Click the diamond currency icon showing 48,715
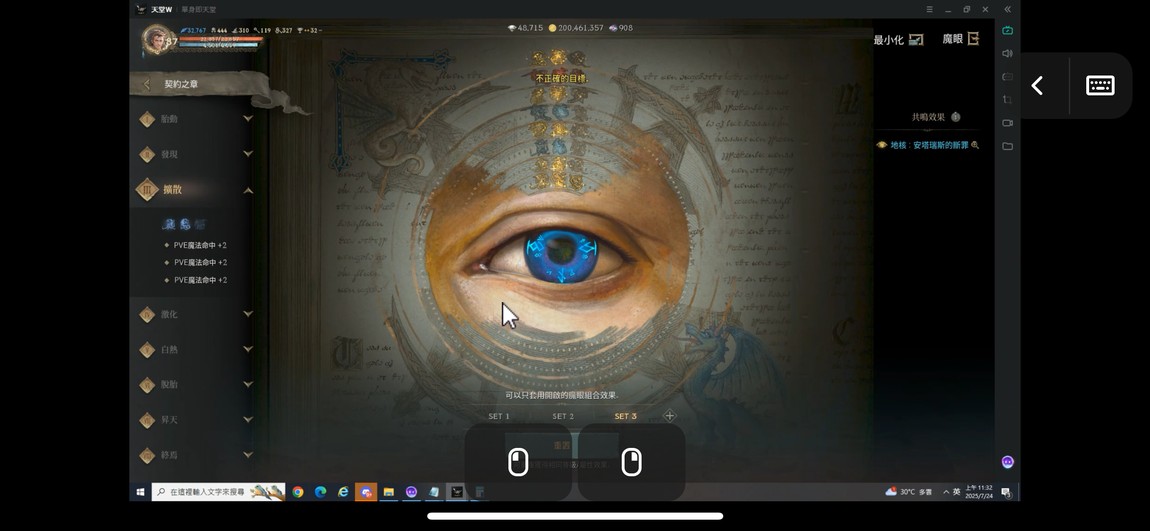1150x531 pixels. tap(512, 28)
